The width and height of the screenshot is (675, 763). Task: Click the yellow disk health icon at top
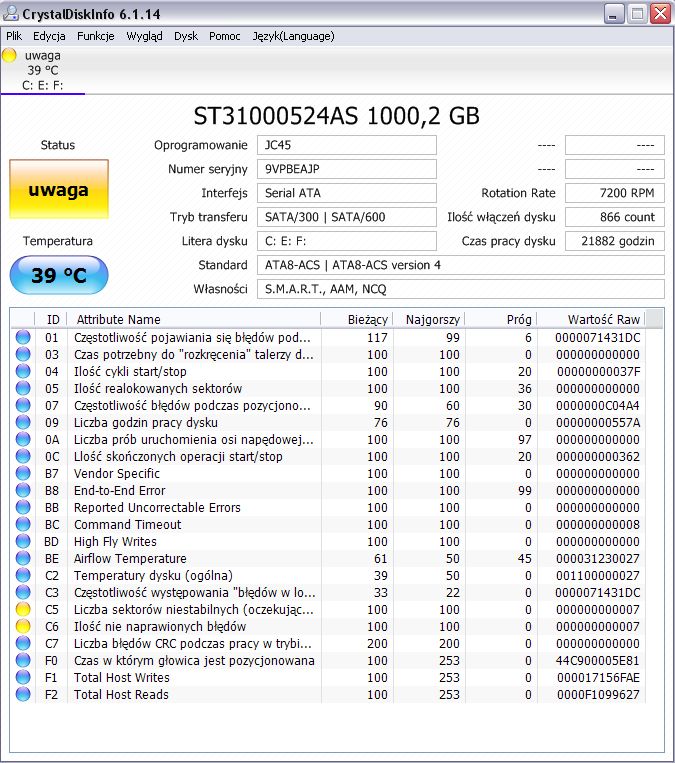9,55
